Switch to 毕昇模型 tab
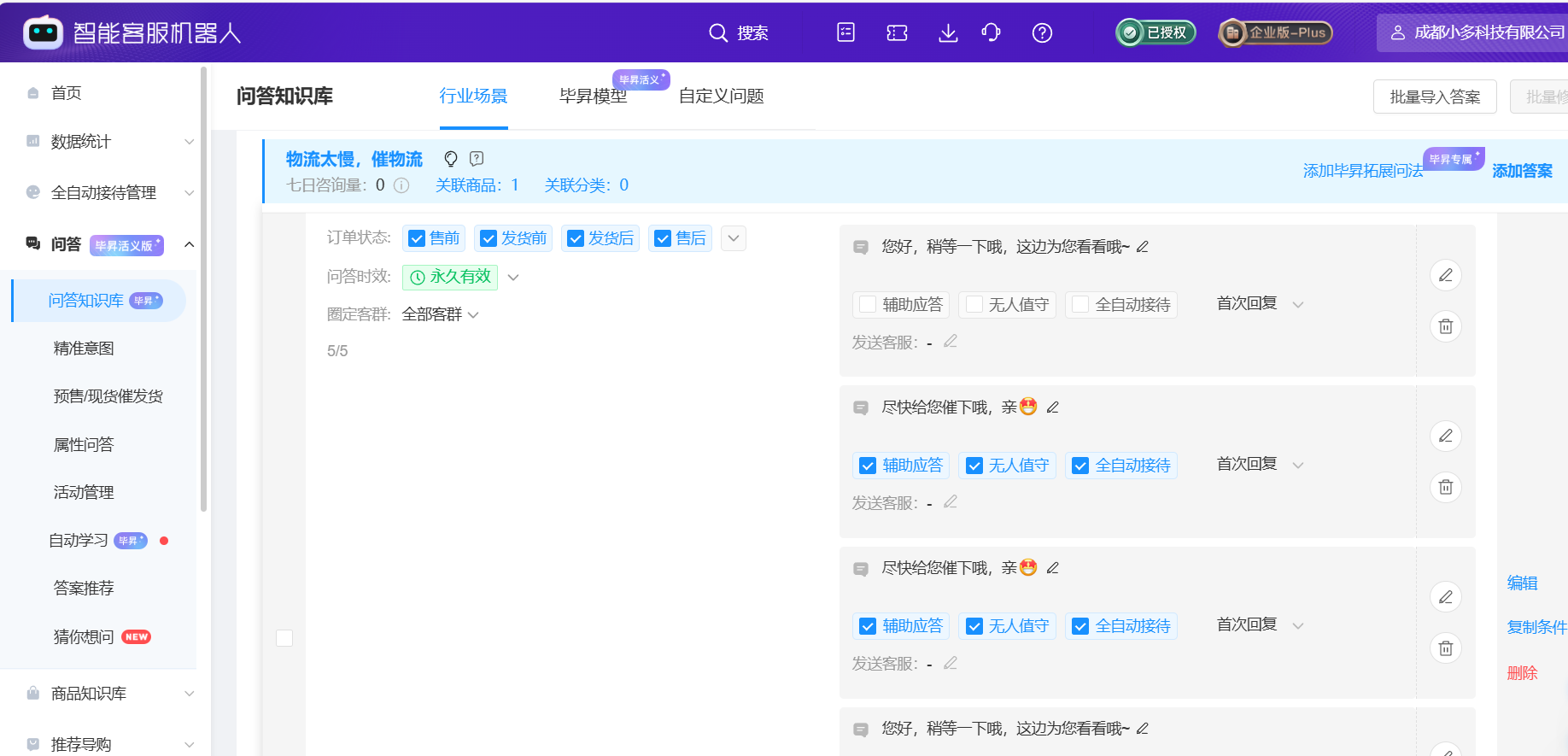The width and height of the screenshot is (1568, 756). 594,97
